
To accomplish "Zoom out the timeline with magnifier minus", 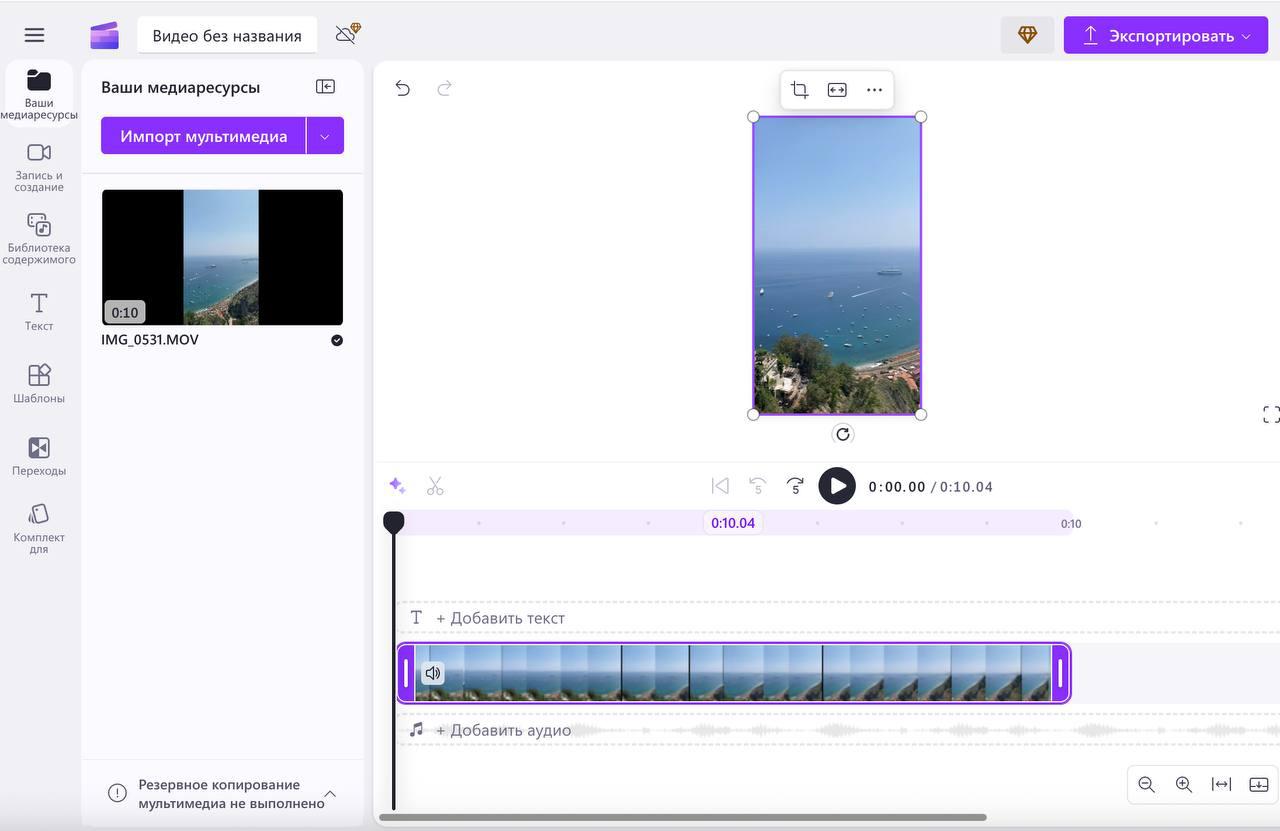I will 1147,785.
